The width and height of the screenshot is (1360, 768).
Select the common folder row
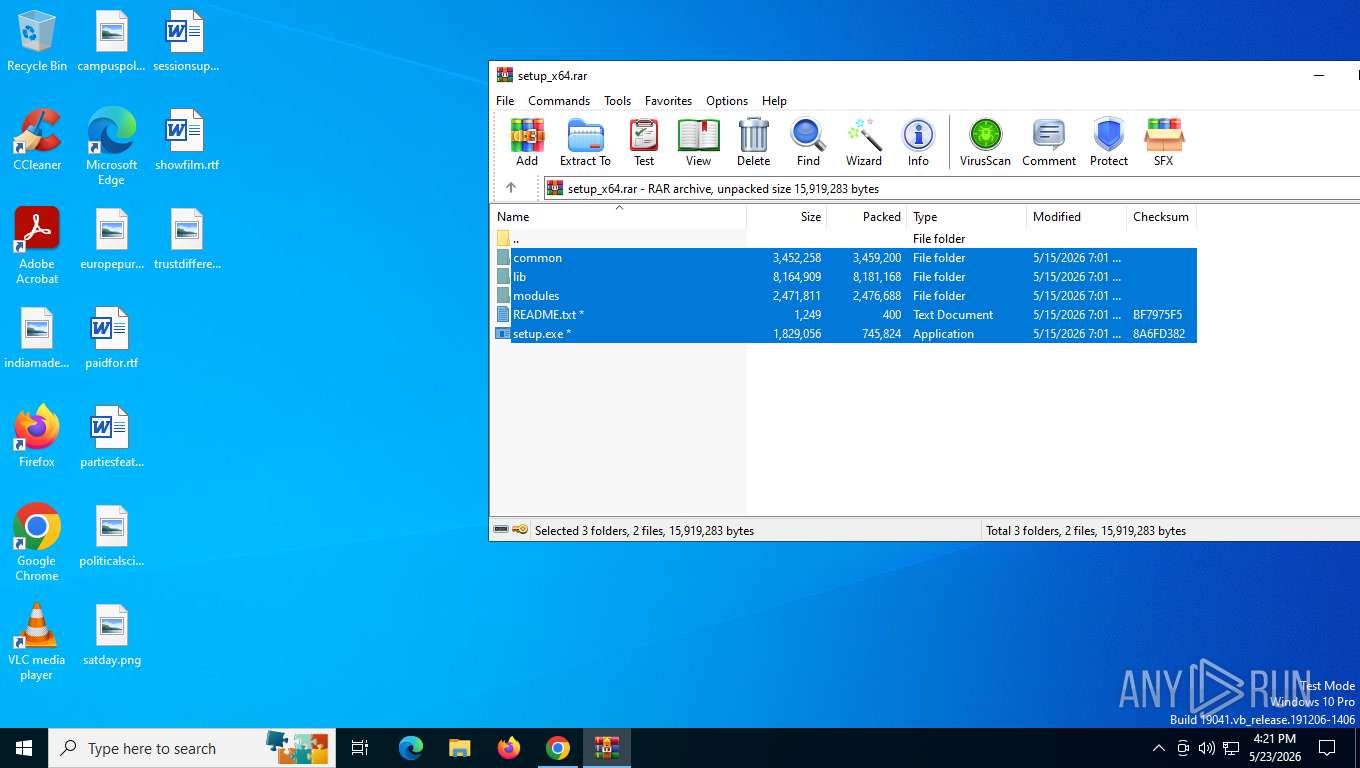(x=845, y=258)
